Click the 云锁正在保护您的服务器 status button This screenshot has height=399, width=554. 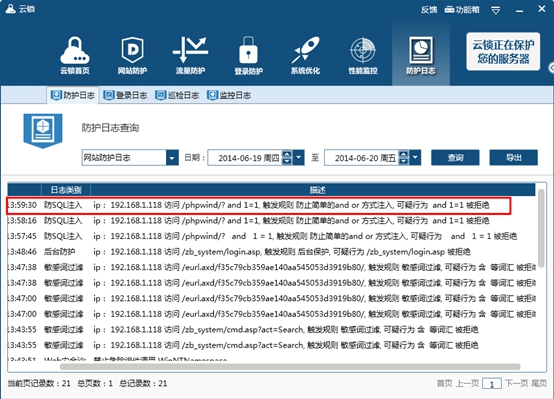[x=503, y=52]
